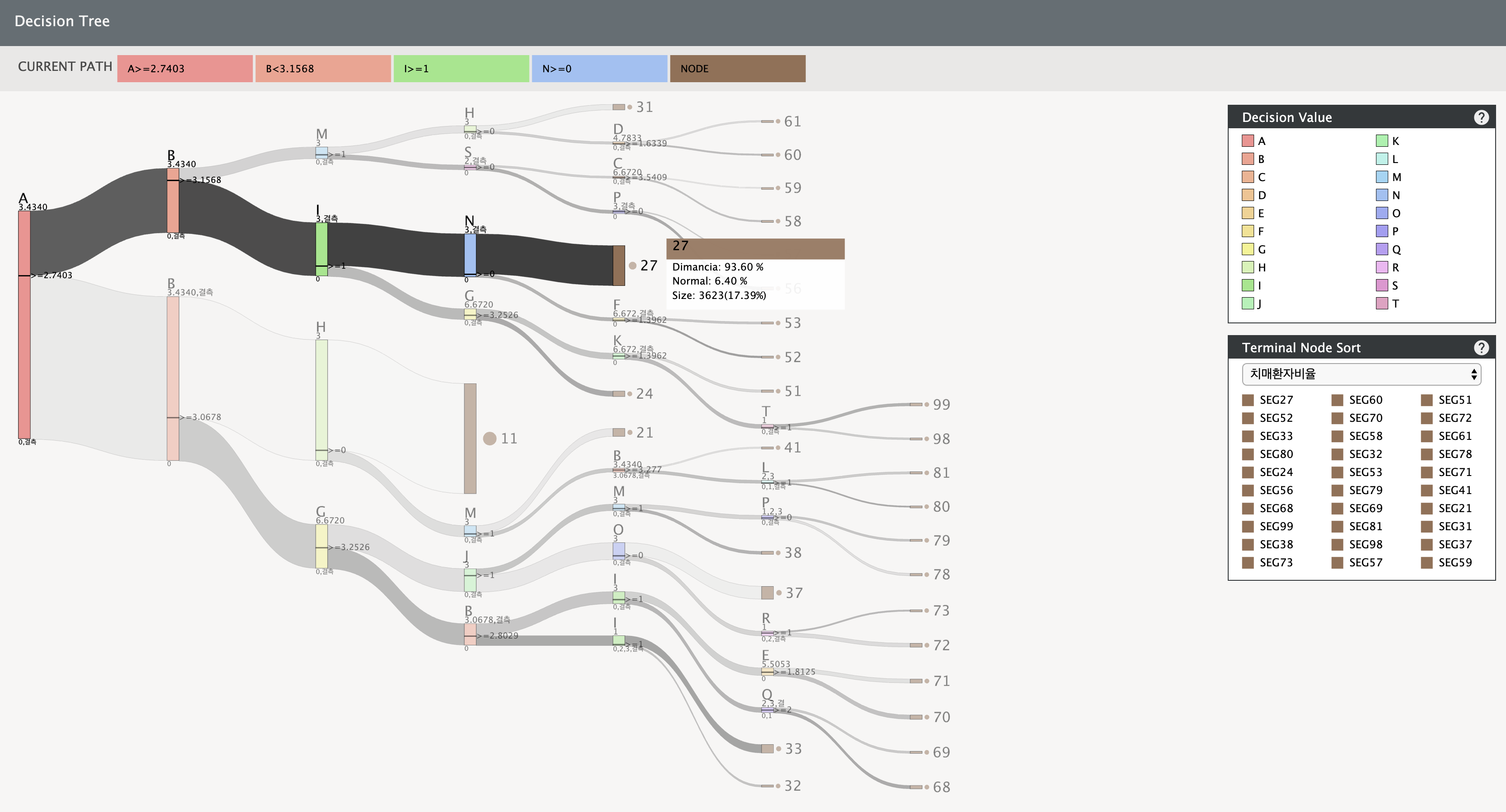Click N>=0 path breadcrumb

pos(599,68)
